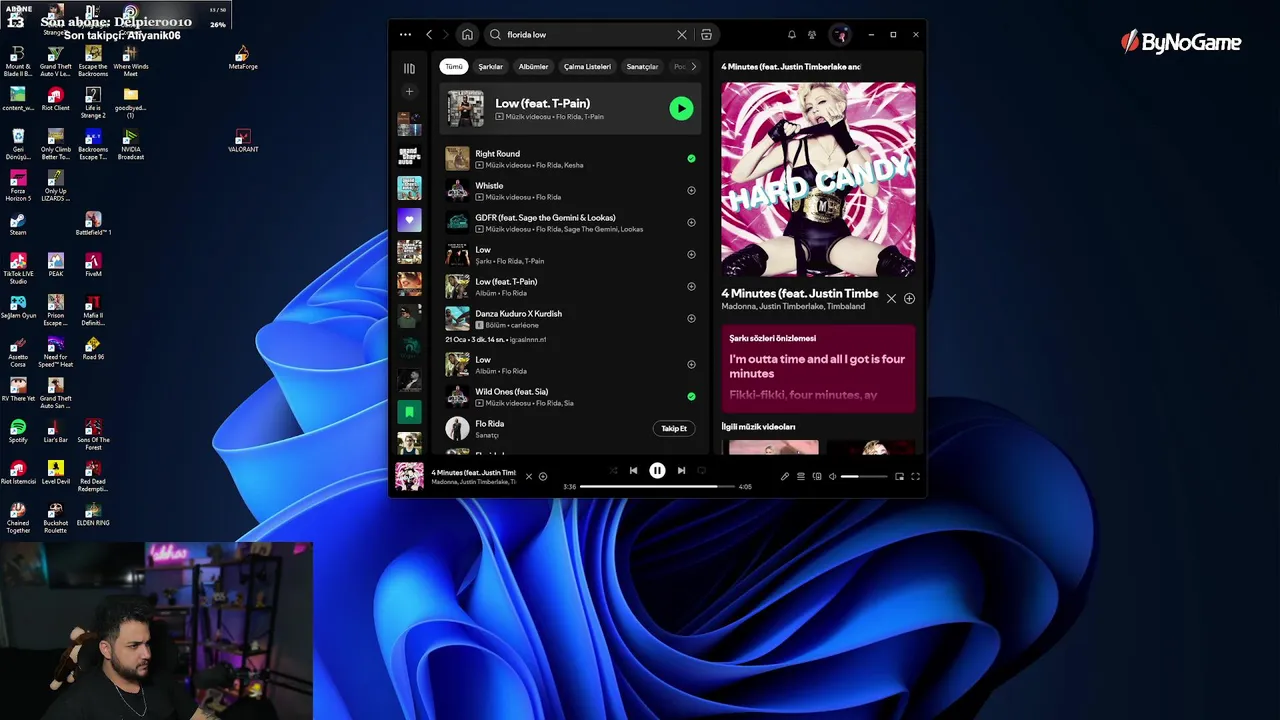Open Liked Songs heart playlist
This screenshot has width=1280, height=720.
pyautogui.click(x=409, y=219)
